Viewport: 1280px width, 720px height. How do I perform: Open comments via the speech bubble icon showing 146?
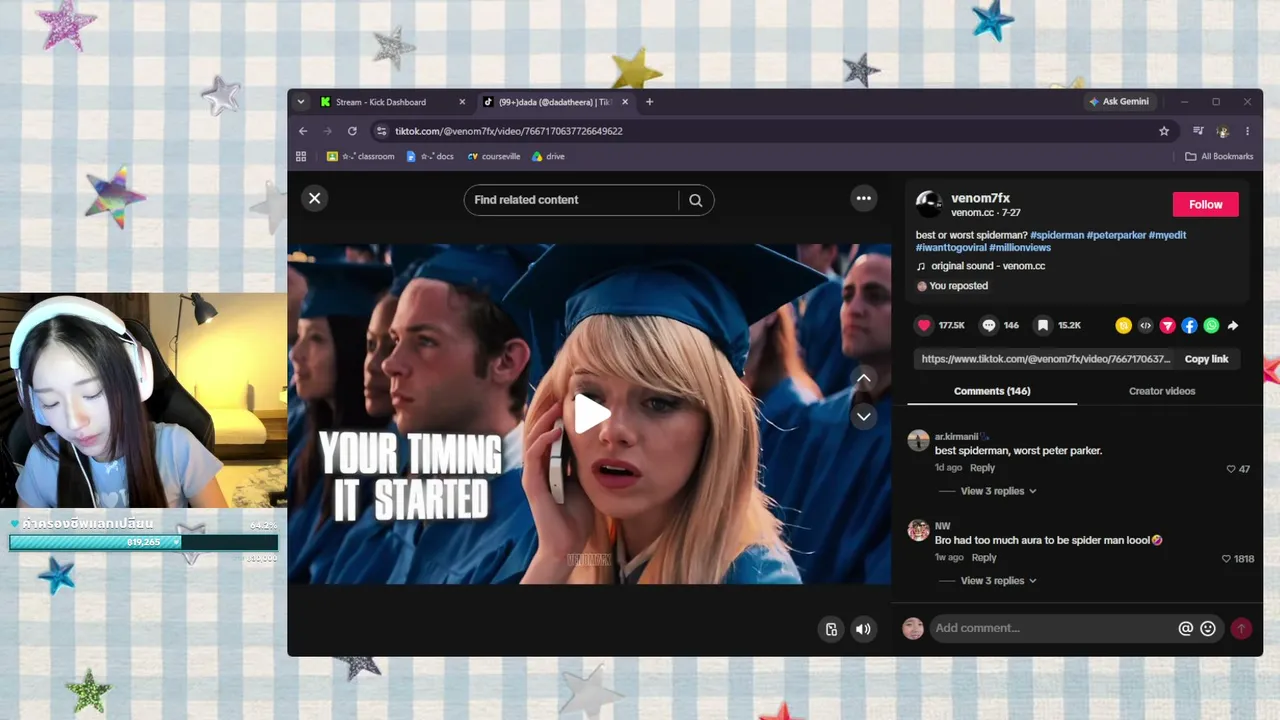point(989,325)
